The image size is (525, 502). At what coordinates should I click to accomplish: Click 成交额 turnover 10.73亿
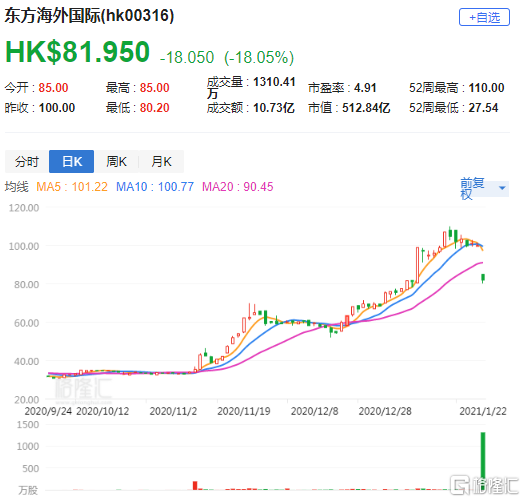coord(274,108)
